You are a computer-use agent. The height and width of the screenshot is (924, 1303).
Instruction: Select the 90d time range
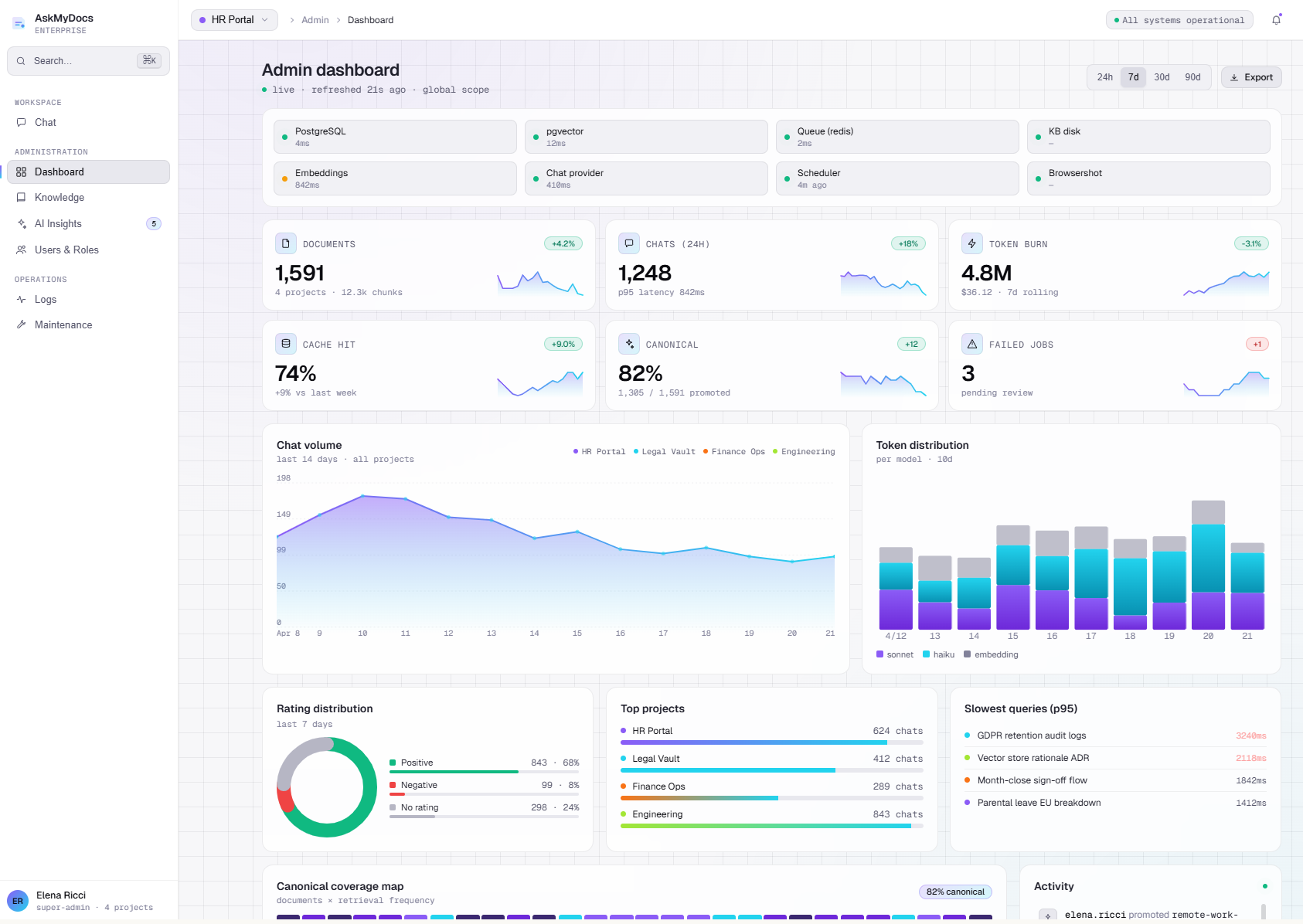(1192, 77)
